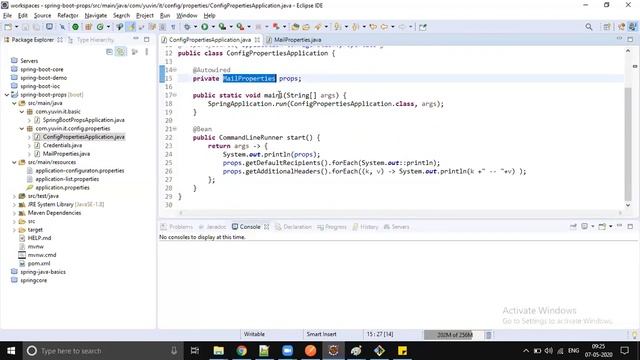Click editor vertical scrollbar thumb
Screen dimensions: 640x360
(628, 144)
